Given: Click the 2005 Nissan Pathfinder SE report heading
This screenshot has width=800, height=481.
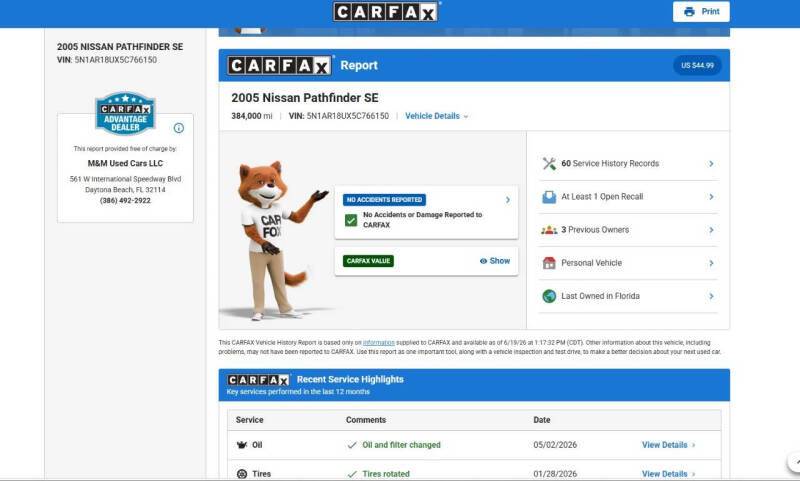Looking at the screenshot, I should pyautogui.click(x=305, y=98).
